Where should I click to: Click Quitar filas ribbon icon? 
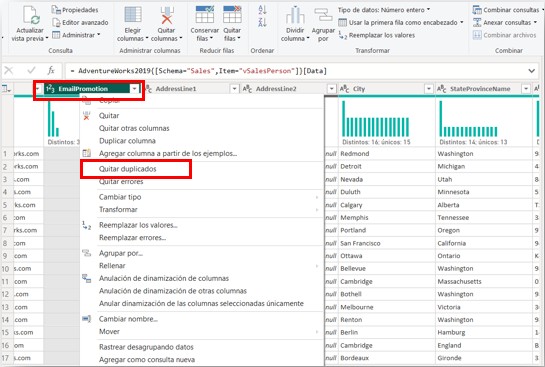(232, 15)
